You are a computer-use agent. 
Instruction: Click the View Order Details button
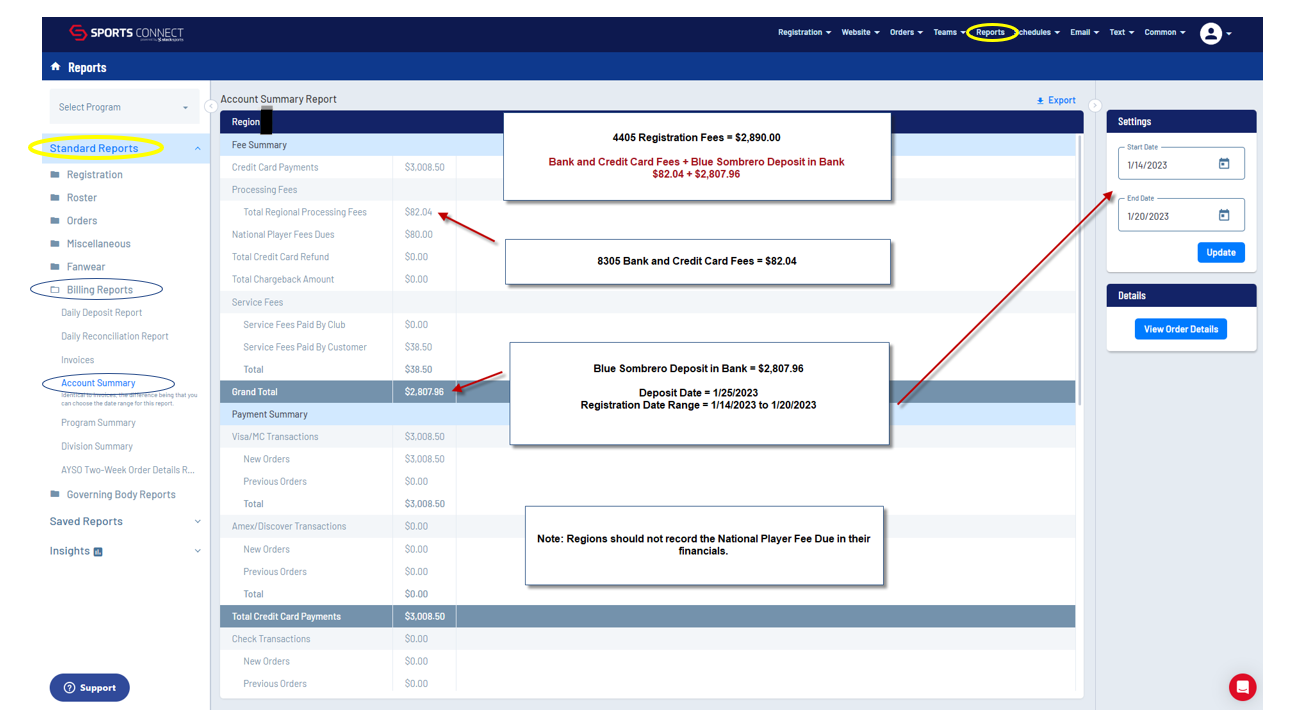(1180, 329)
